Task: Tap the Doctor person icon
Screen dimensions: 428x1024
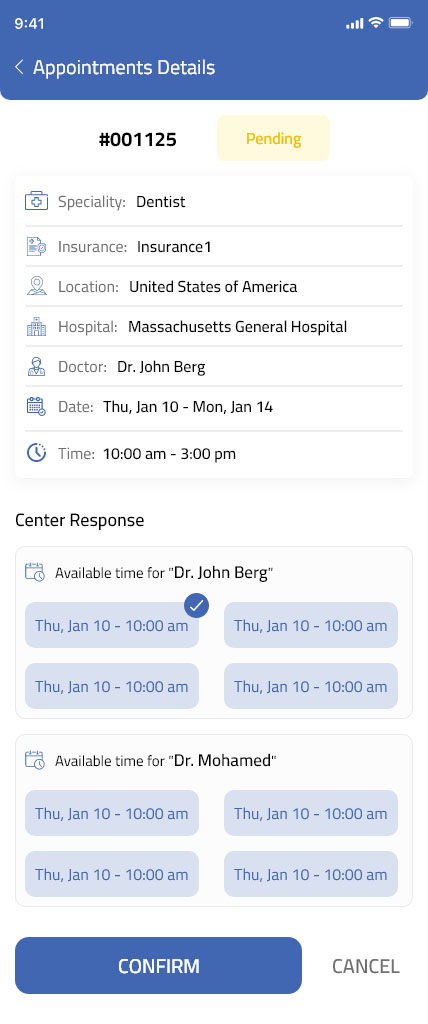Action: (x=36, y=366)
